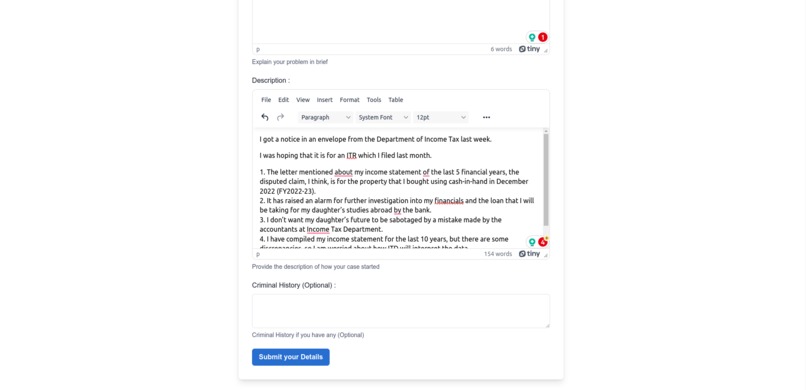Click the red Grammarly badge in Description editor
The width and height of the screenshot is (806, 390).
tap(543, 242)
